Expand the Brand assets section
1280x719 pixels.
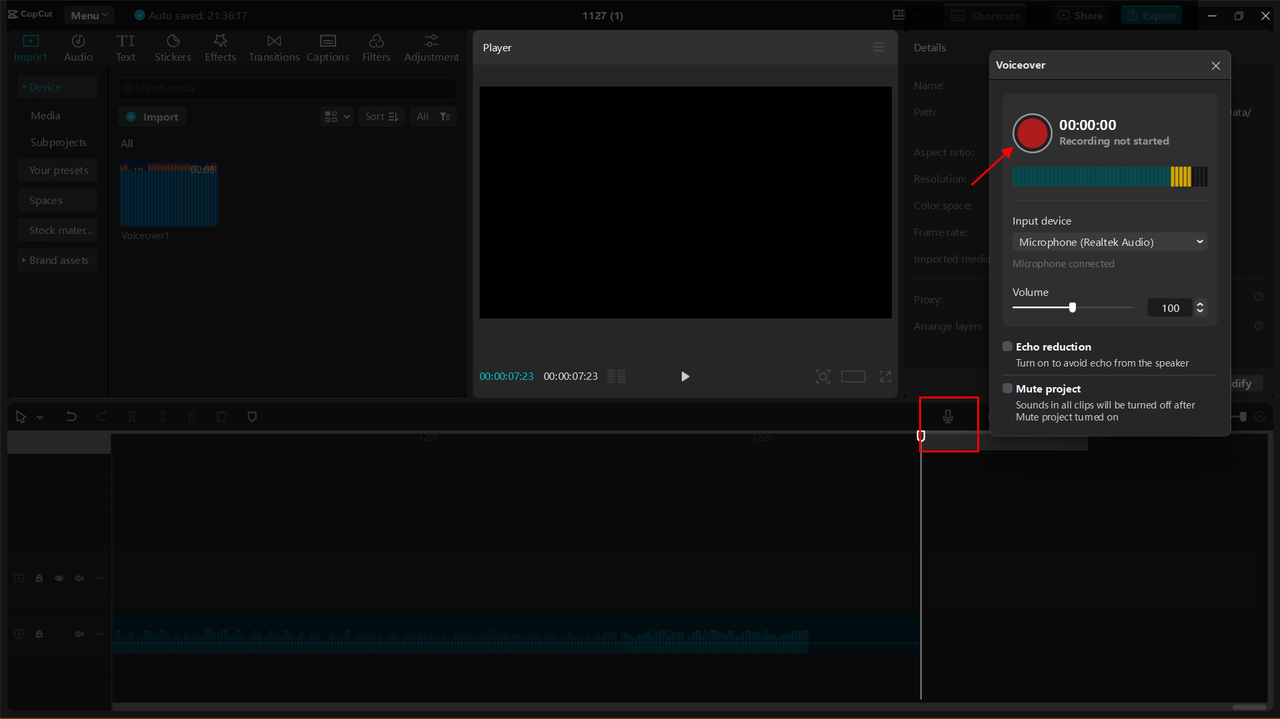[x=57, y=261]
